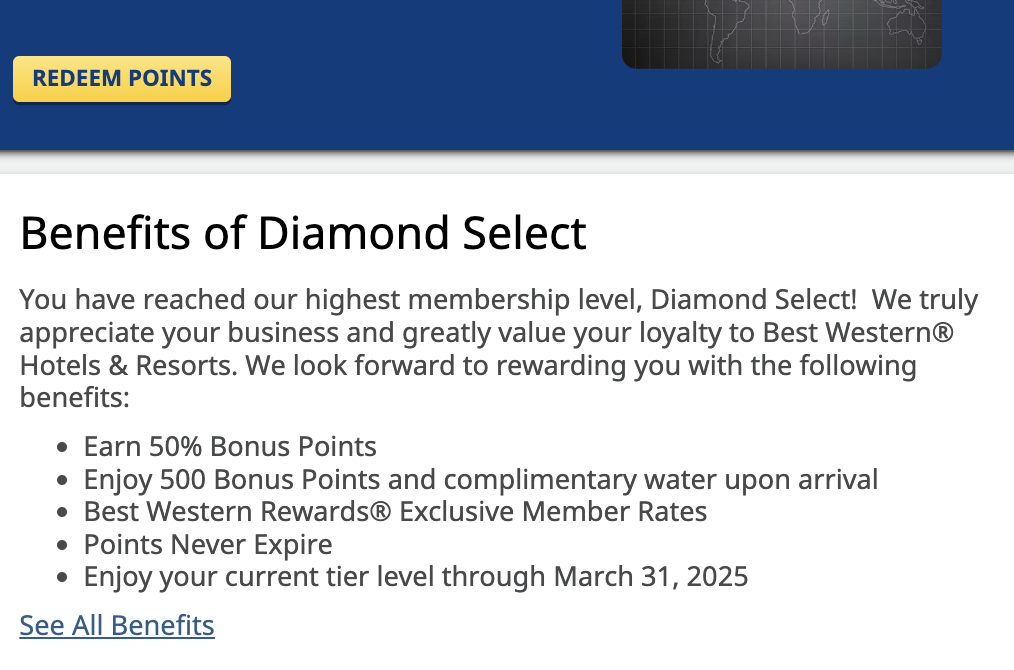Click the March 31, 2025 date text

coord(650,577)
